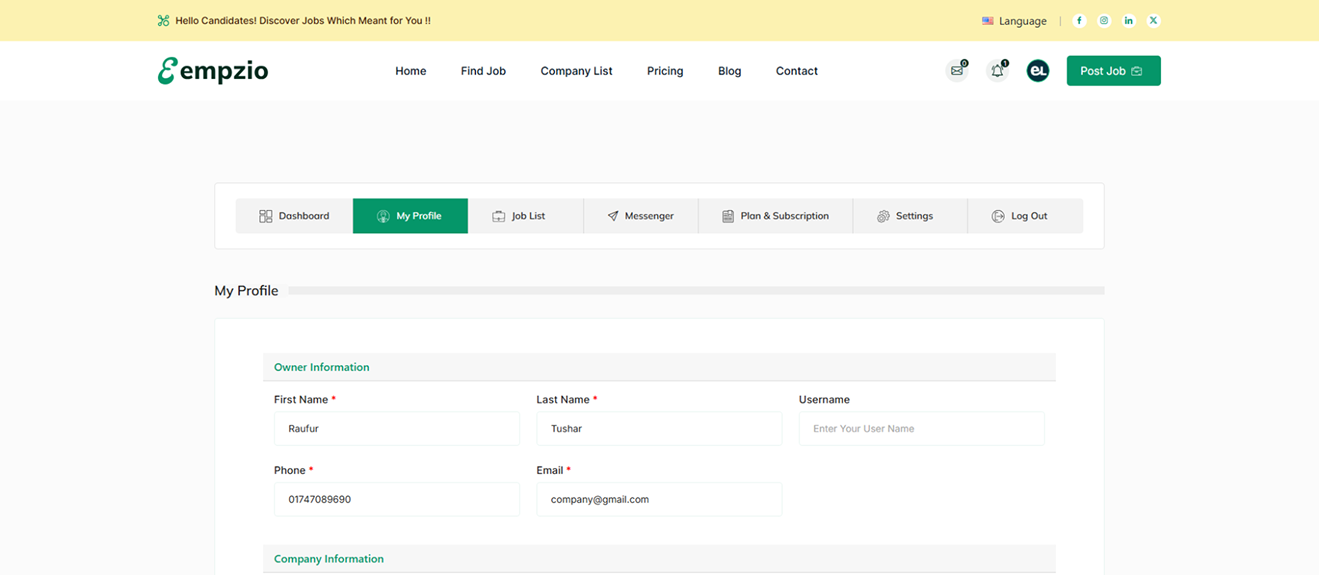
Task: Go to Home in navigation
Action: point(411,71)
